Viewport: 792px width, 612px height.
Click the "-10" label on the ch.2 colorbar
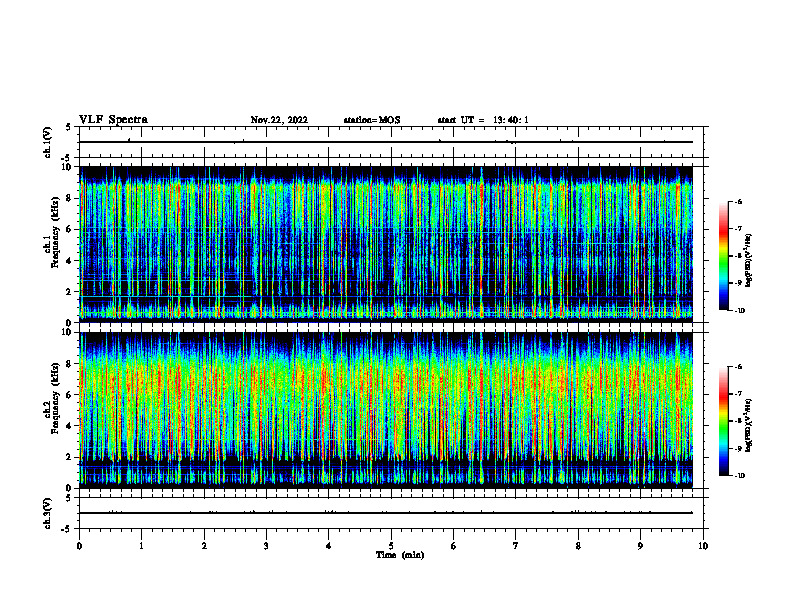(739, 476)
